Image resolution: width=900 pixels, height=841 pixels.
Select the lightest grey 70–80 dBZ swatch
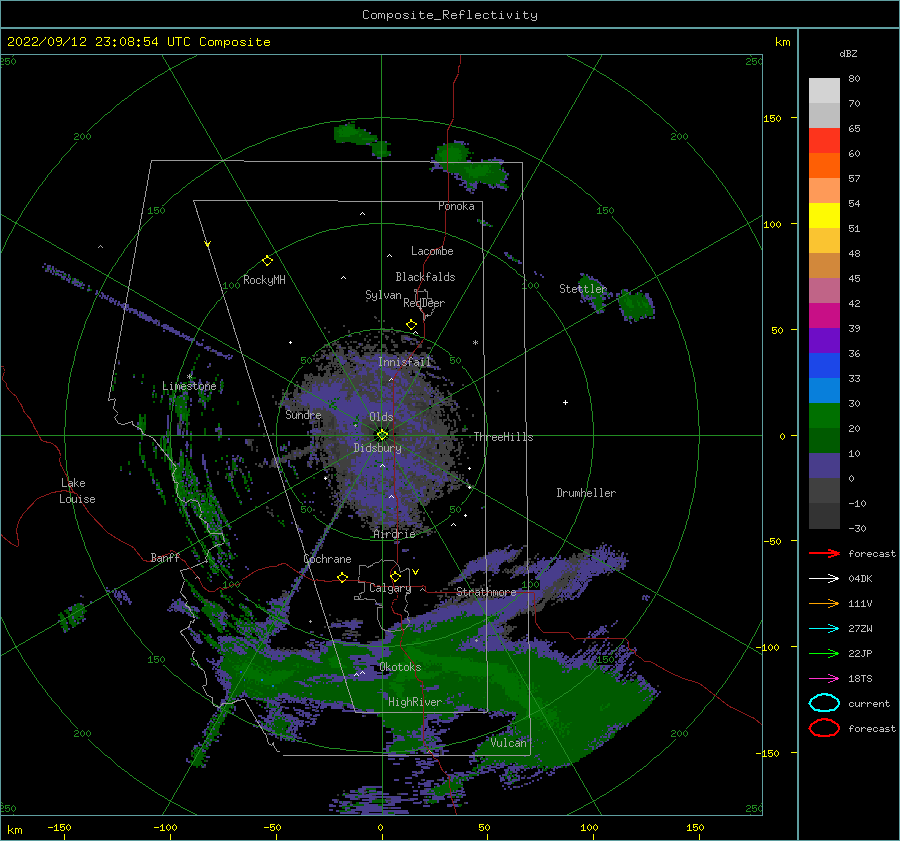824,91
